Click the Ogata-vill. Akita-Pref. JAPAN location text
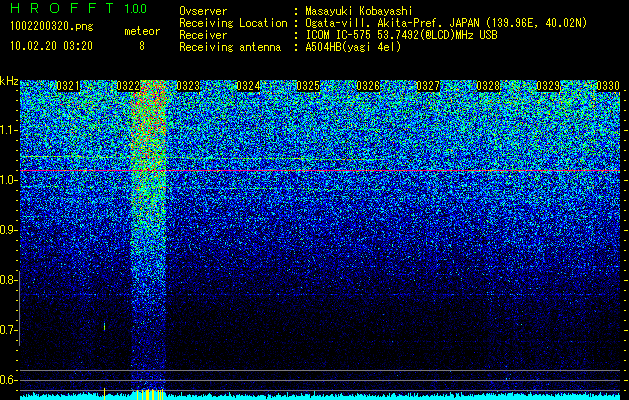Image resolution: width=629 pixels, height=400 pixels. coord(446,23)
